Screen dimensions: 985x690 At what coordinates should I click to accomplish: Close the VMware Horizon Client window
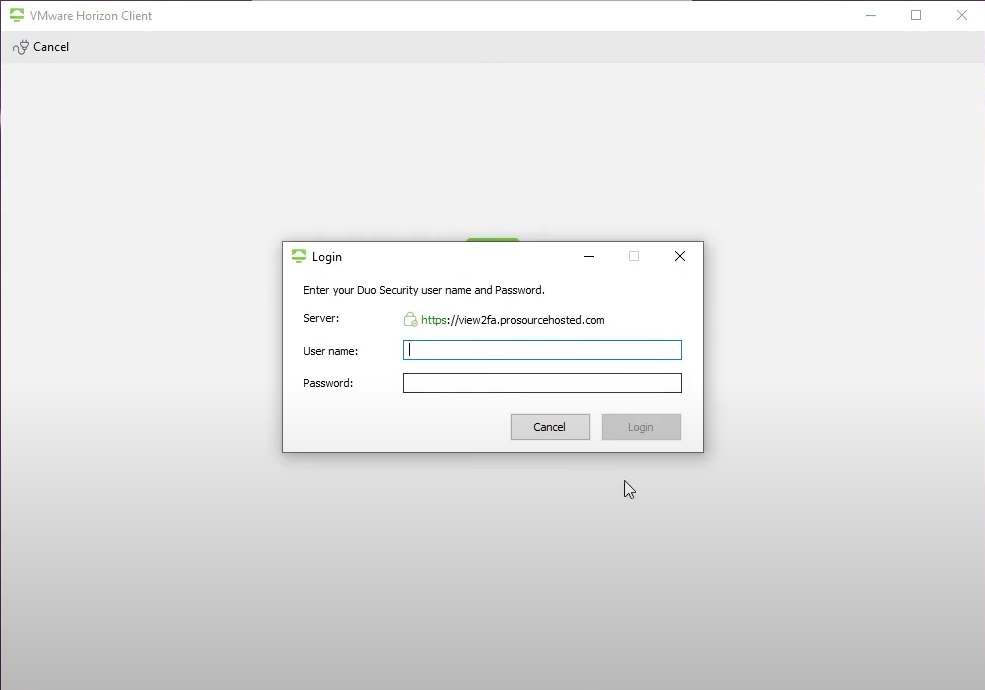coord(962,15)
